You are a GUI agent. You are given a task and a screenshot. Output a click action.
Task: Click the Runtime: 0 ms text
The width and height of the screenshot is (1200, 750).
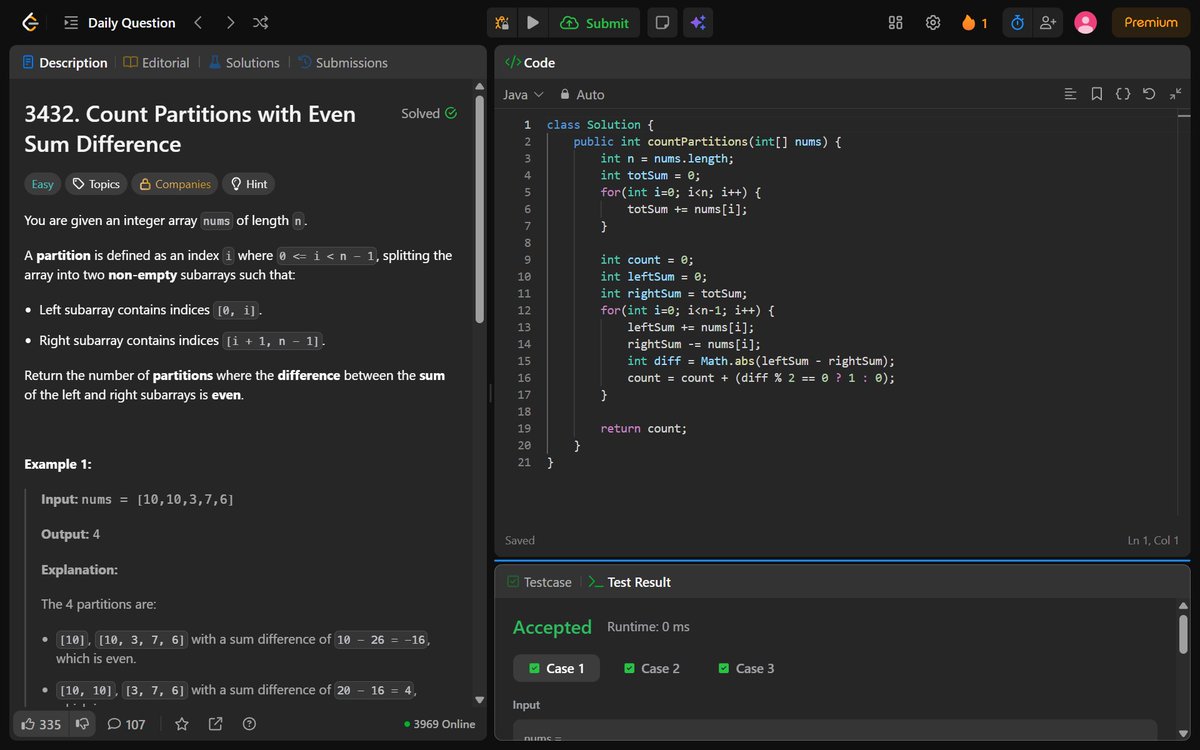point(648,627)
